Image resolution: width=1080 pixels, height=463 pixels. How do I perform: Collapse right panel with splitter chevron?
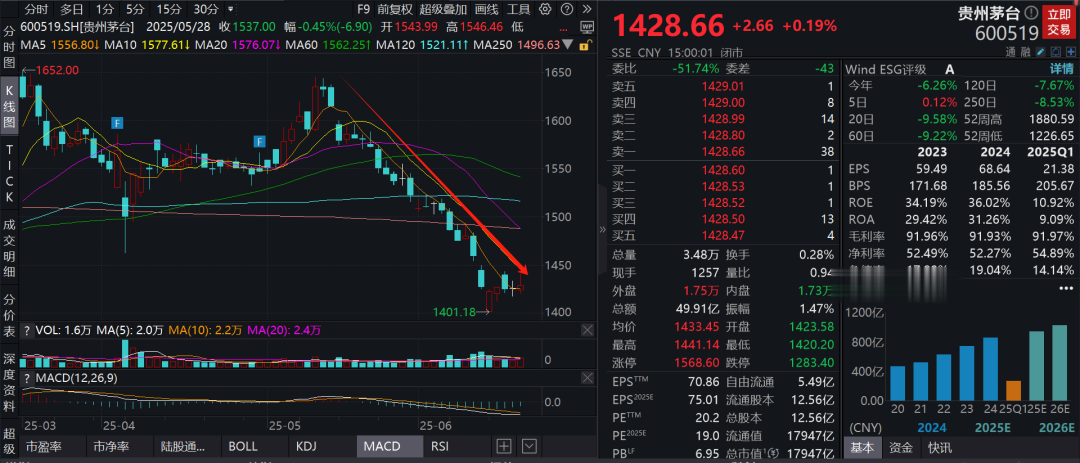coord(603,229)
